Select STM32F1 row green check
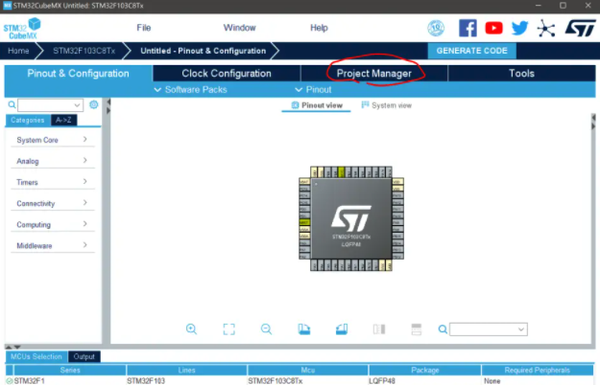The image size is (600, 385). coord(9,381)
